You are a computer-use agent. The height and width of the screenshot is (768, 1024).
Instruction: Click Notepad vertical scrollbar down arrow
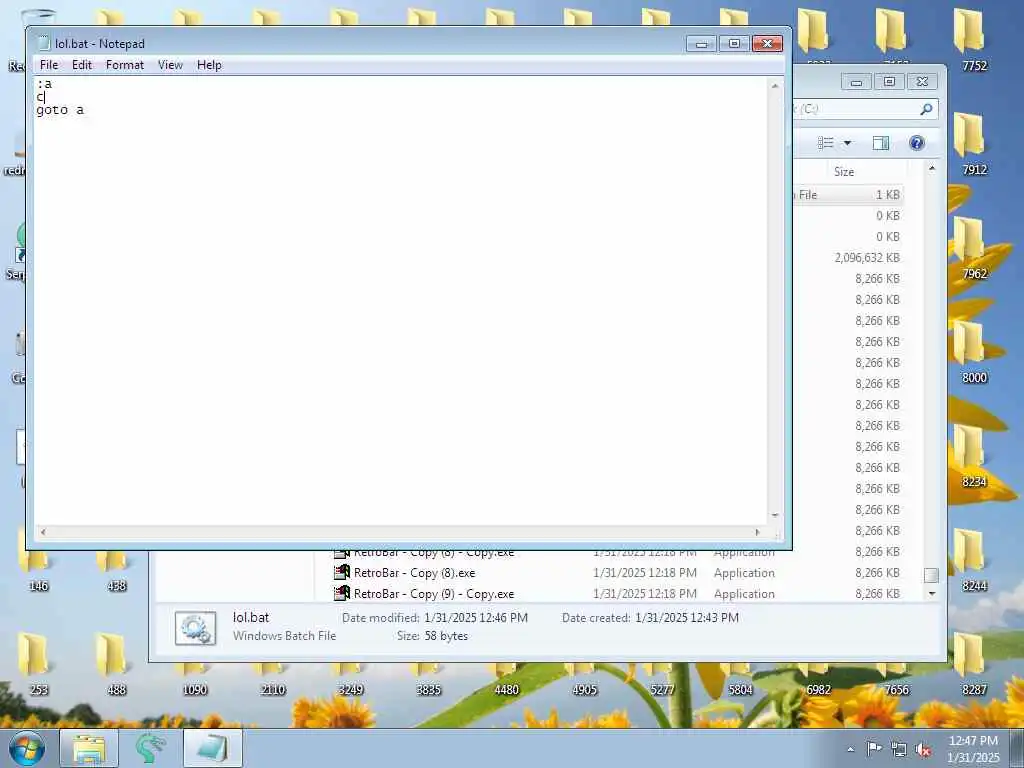click(x=775, y=516)
